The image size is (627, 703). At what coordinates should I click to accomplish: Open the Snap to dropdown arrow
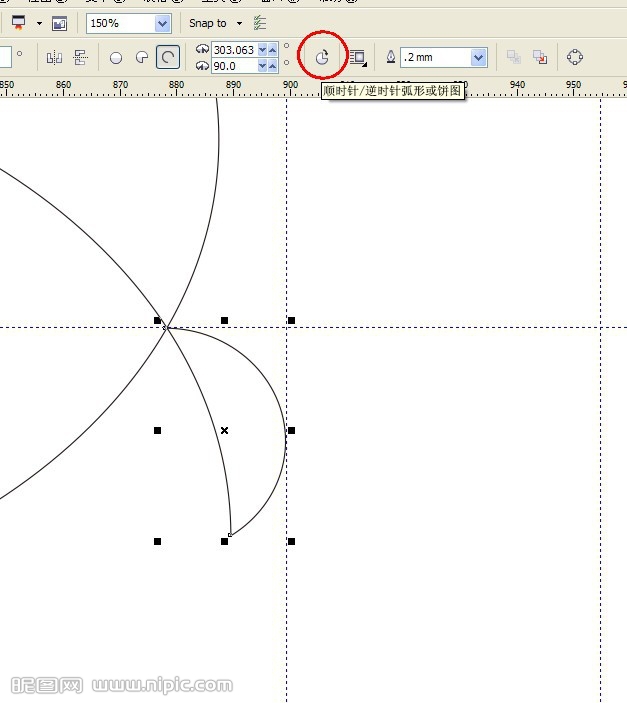coord(239,23)
